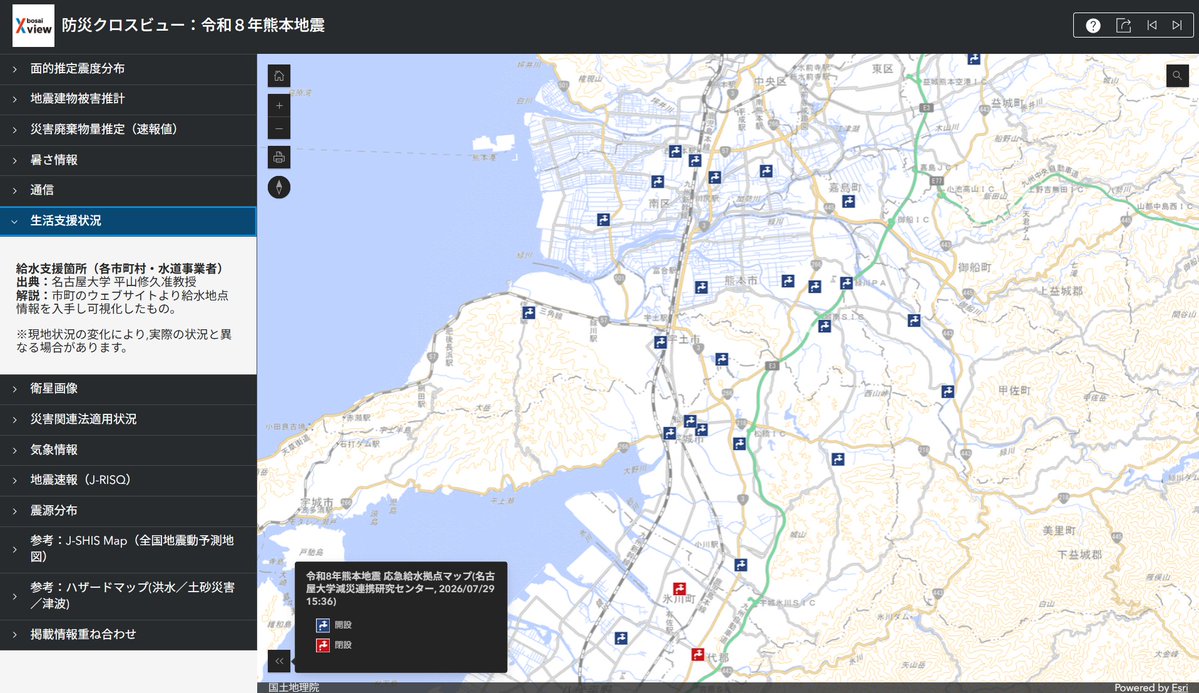This screenshot has height=693, width=1199.
Task: Expand the 面的推定震度分布 section
Action: point(128,69)
